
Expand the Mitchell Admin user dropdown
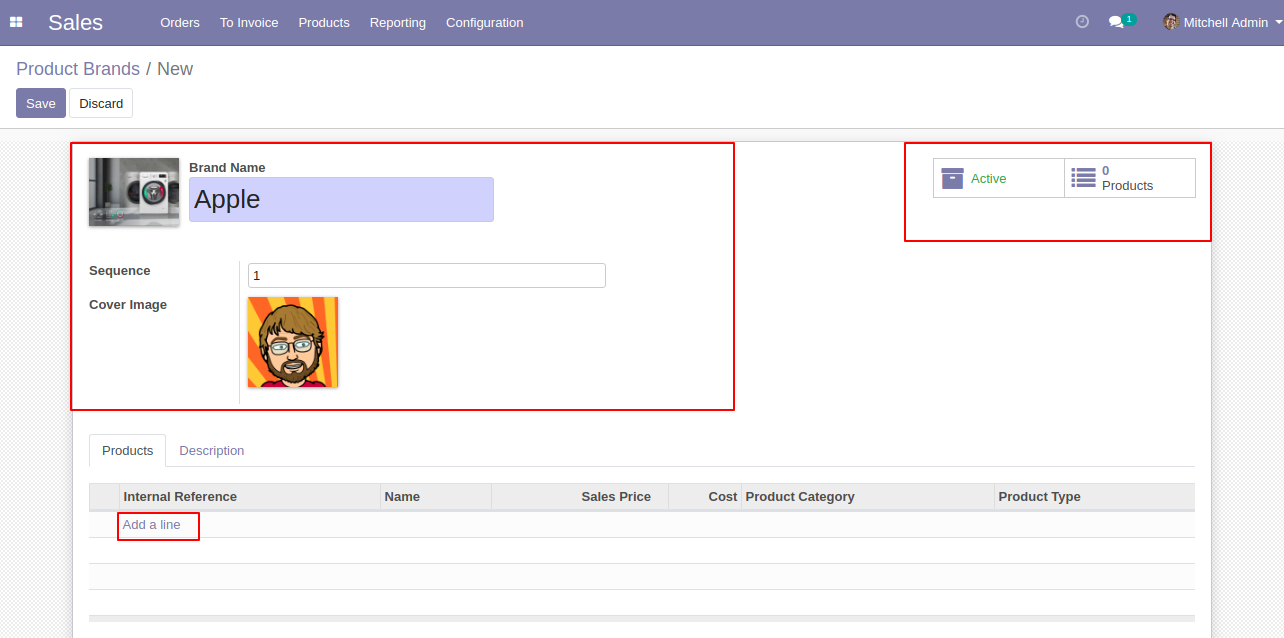point(1223,22)
